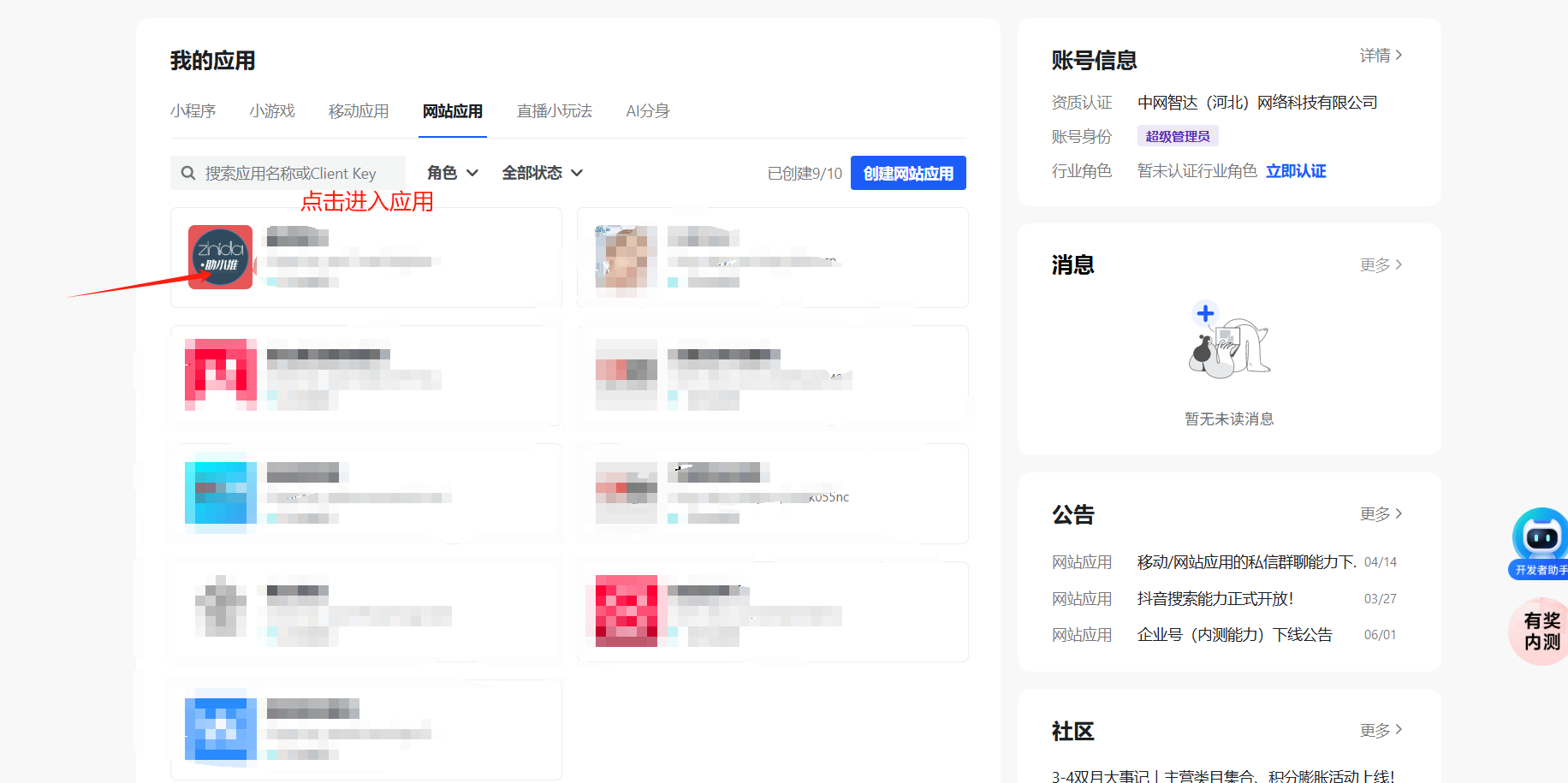Expand the 角色 filter dropdown
The image size is (1568, 783).
tap(452, 173)
